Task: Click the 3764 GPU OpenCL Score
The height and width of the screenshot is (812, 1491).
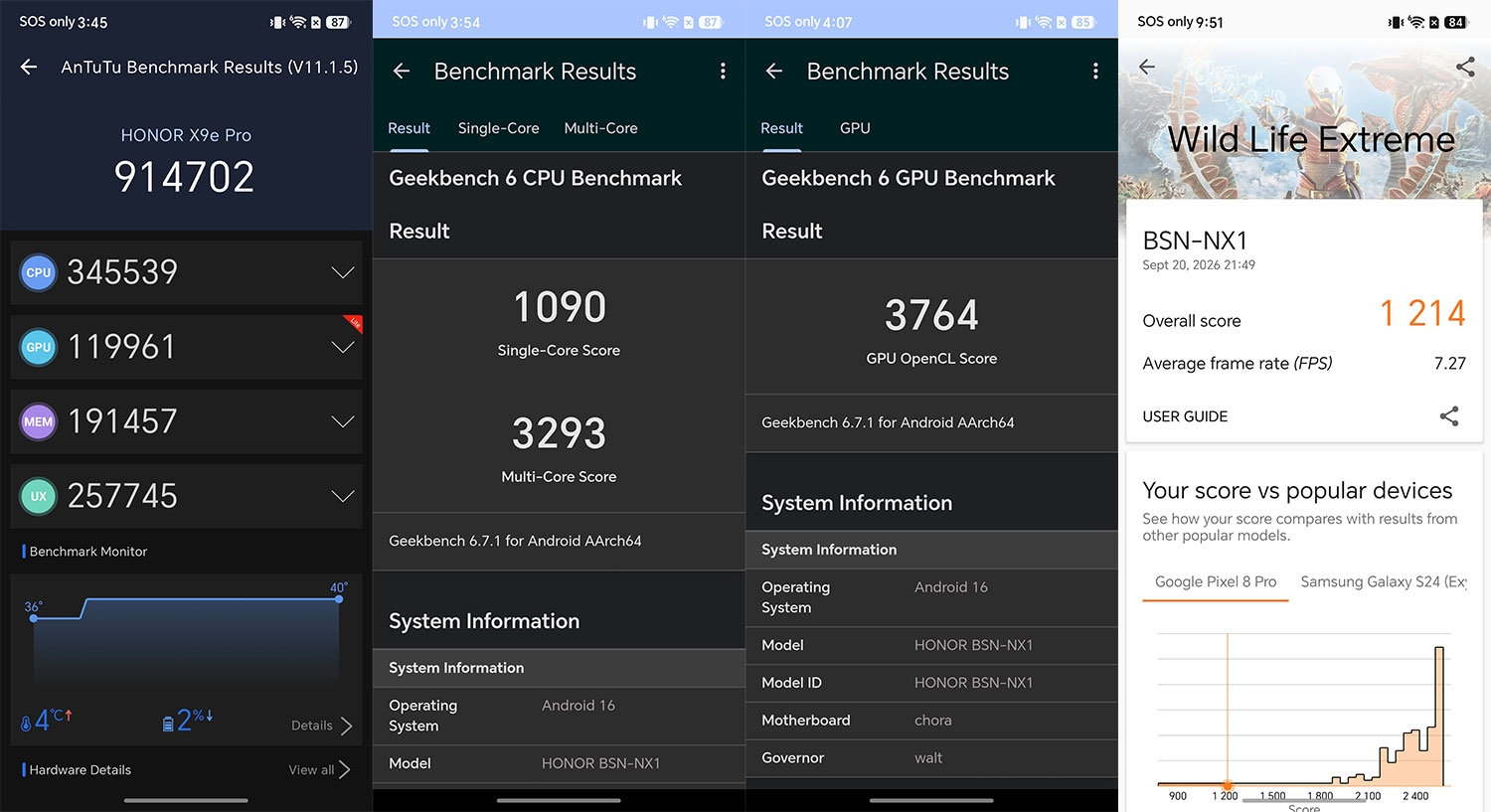Action: pyautogui.click(x=932, y=315)
